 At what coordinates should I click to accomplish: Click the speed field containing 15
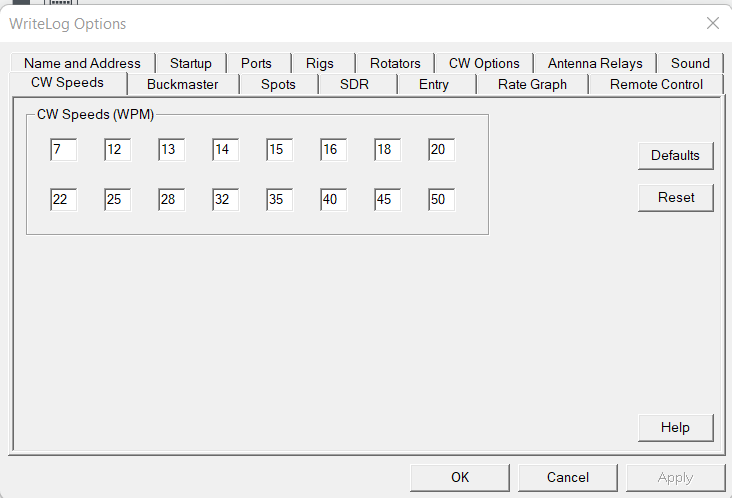(x=280, y=149)
